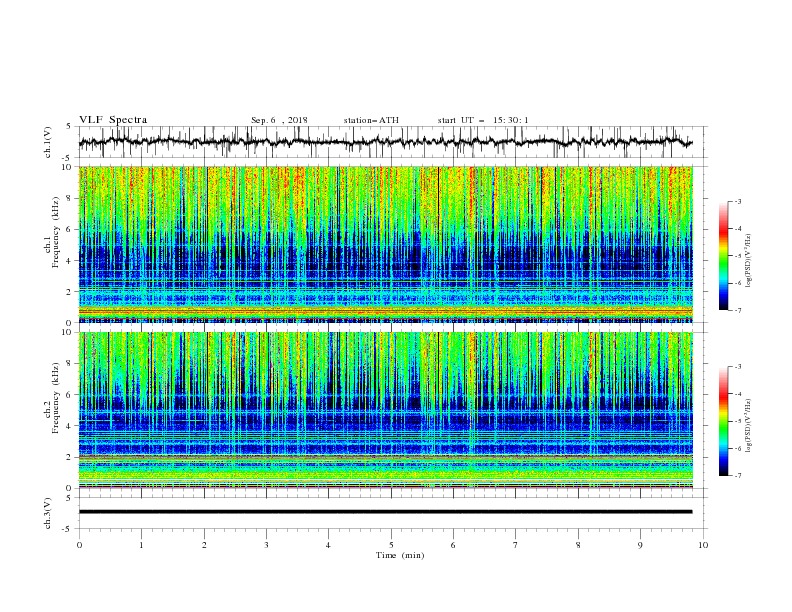
Task: Click the "station=ATH" header label
Action: point(371,120)
